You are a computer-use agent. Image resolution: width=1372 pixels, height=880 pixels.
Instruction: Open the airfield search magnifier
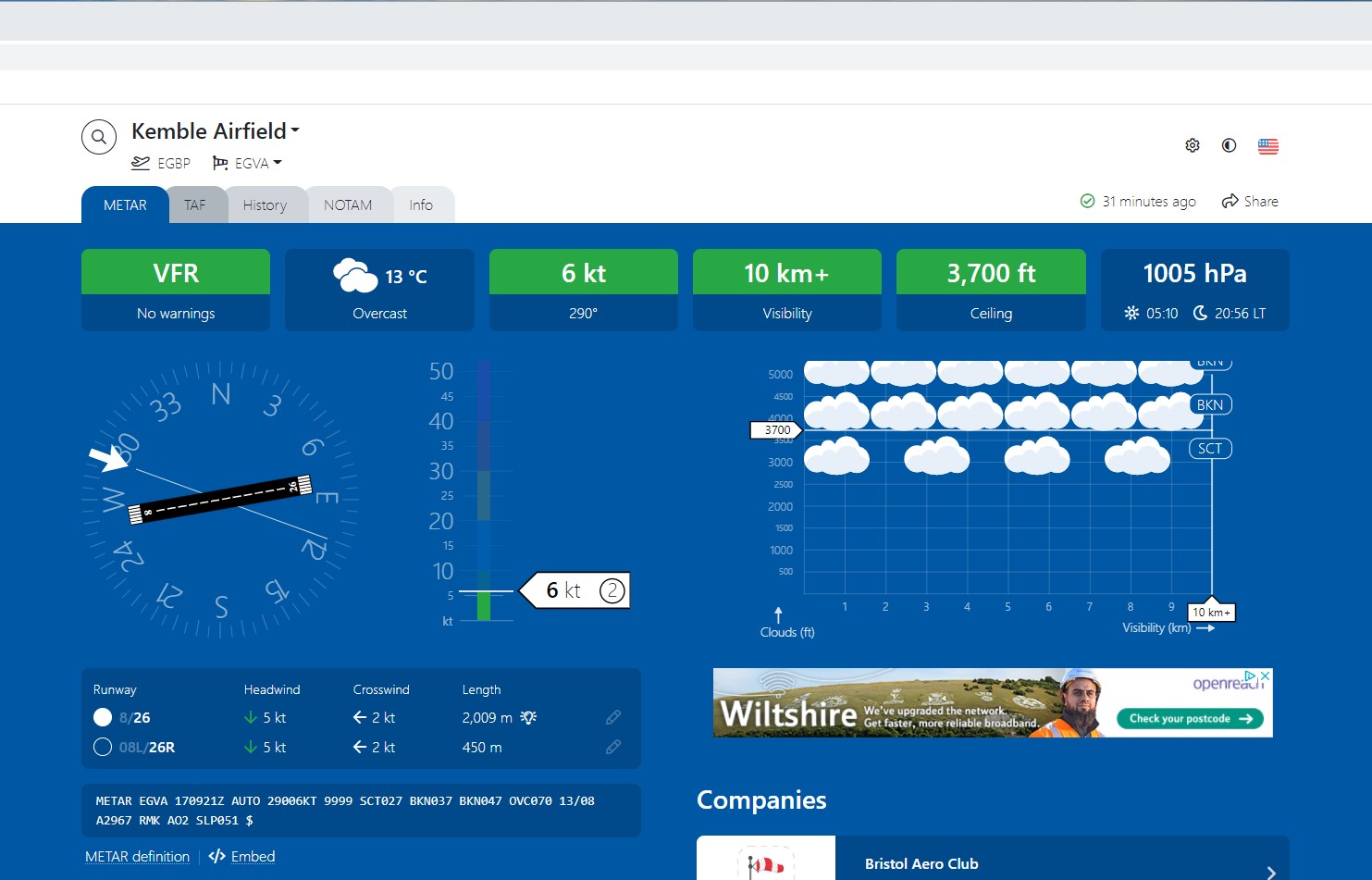click(x=98, y=136)
